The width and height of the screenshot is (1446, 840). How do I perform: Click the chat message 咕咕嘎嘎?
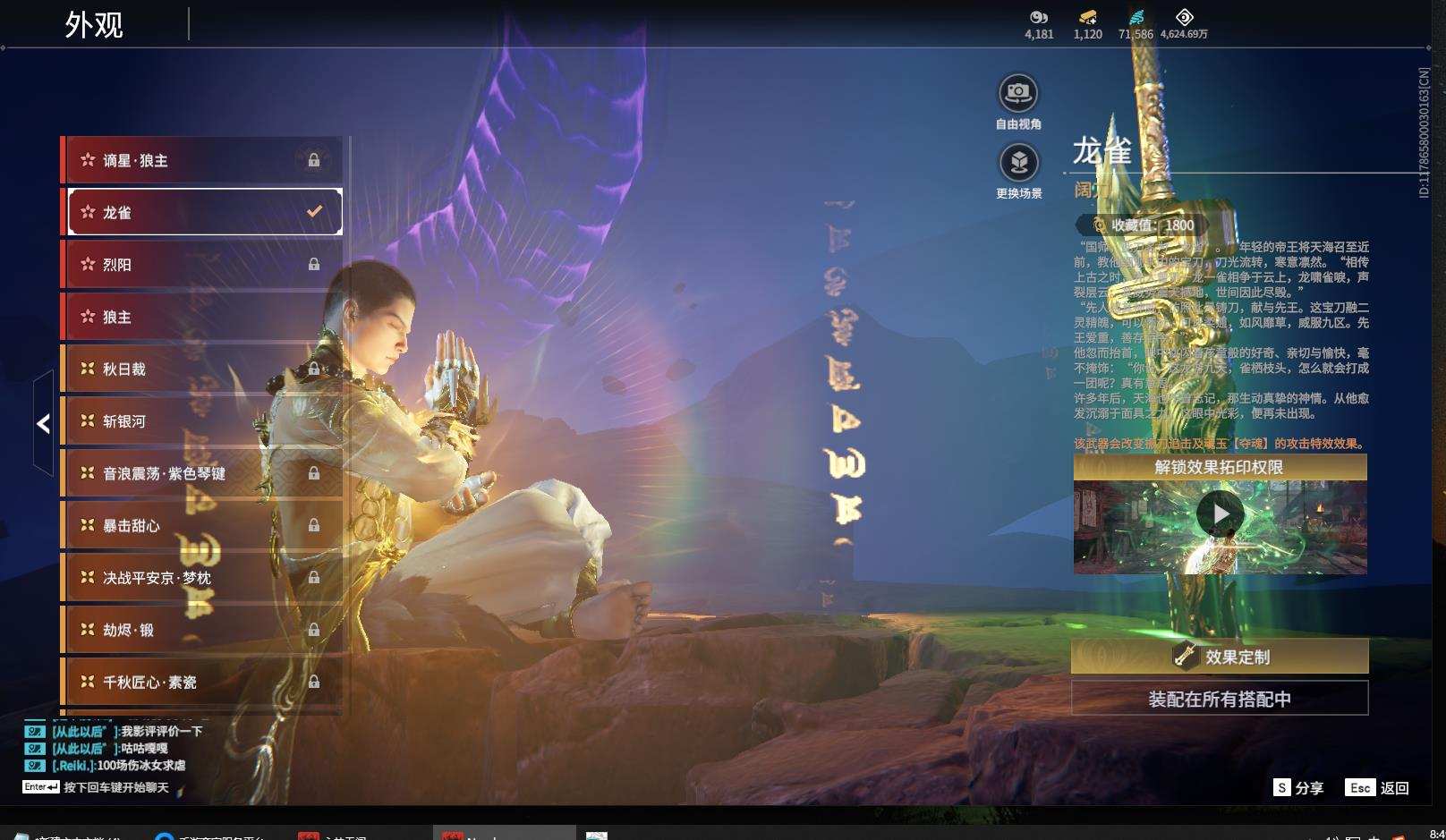pyautogui.click(x=144, y=748)
